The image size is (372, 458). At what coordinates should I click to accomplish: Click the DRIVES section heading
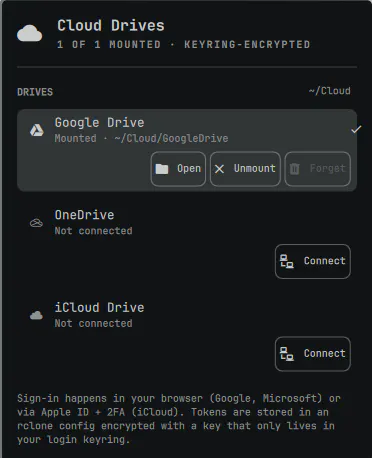click(x=35, y=92)
